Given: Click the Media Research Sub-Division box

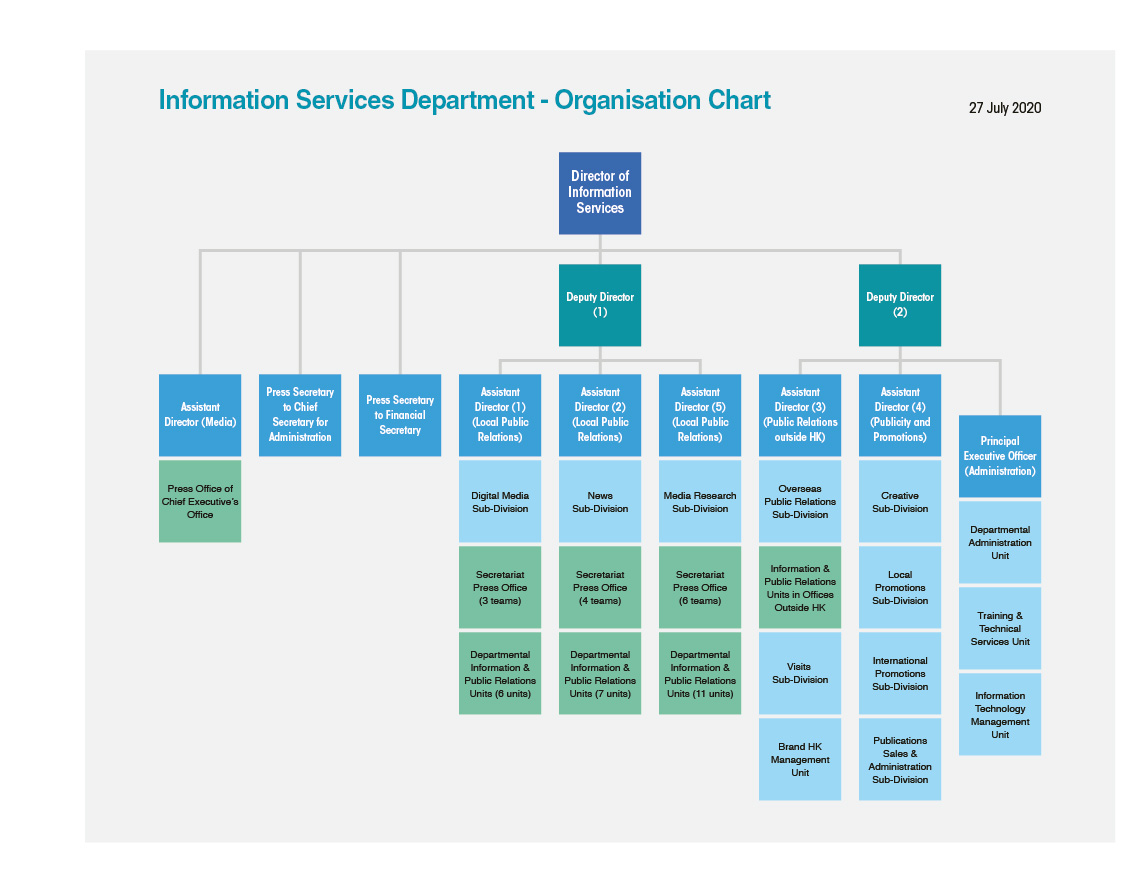Looking at the screenshot, I should click(x=699, y=500).
